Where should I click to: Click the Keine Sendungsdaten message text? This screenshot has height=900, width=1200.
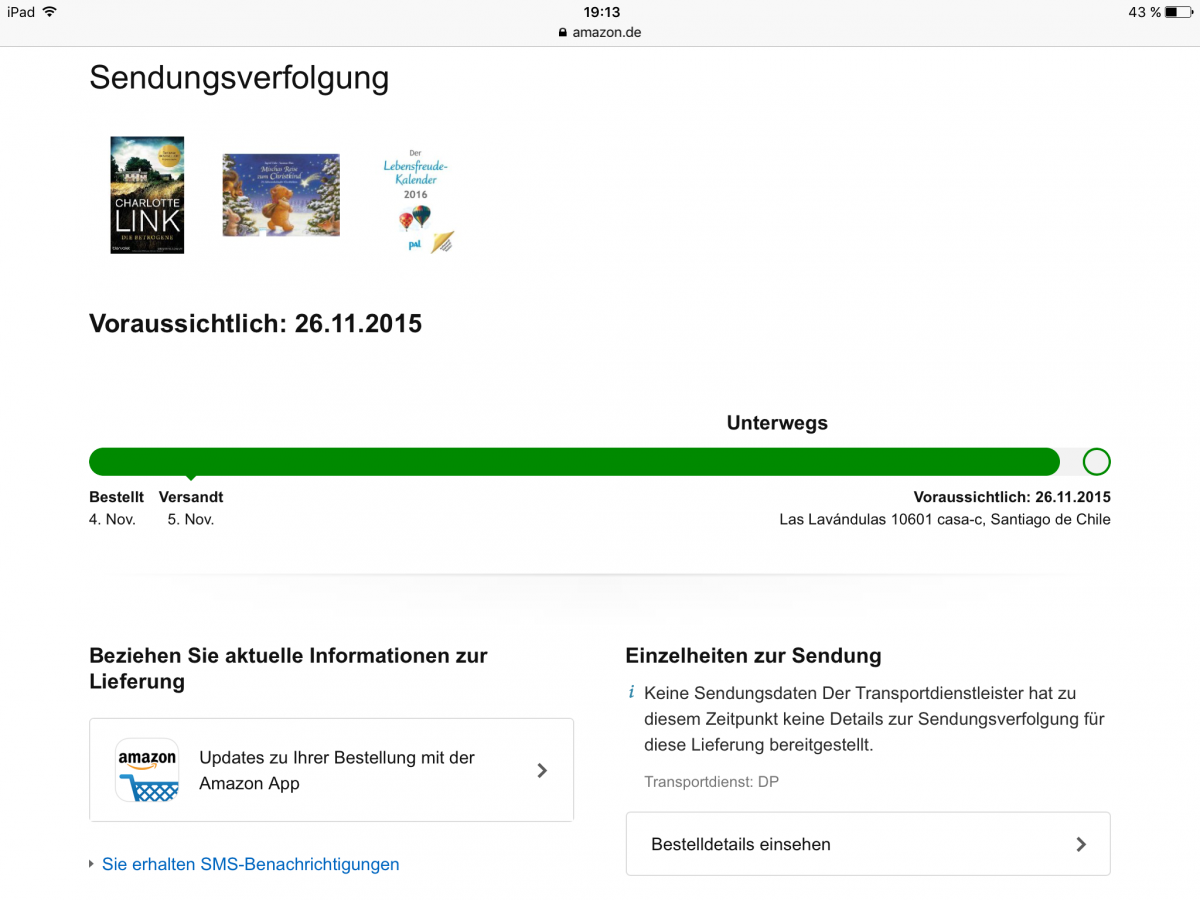[x=874, y=719]
